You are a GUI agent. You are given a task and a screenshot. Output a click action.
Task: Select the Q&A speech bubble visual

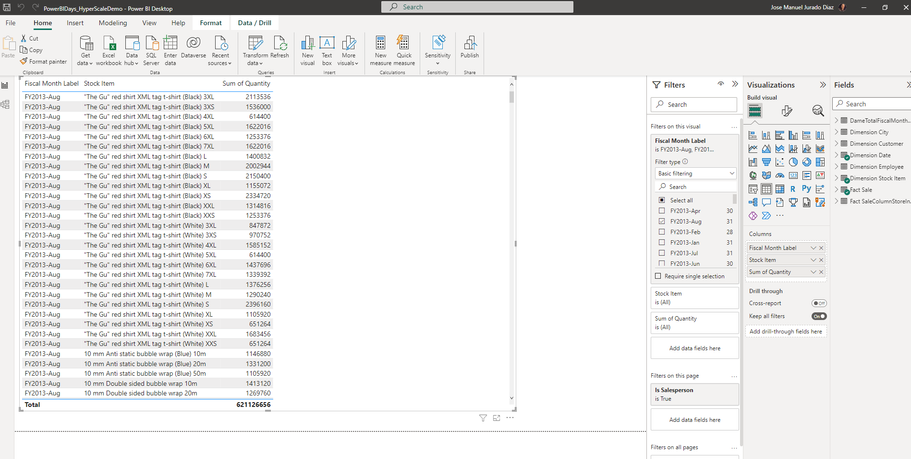[766, 202]
